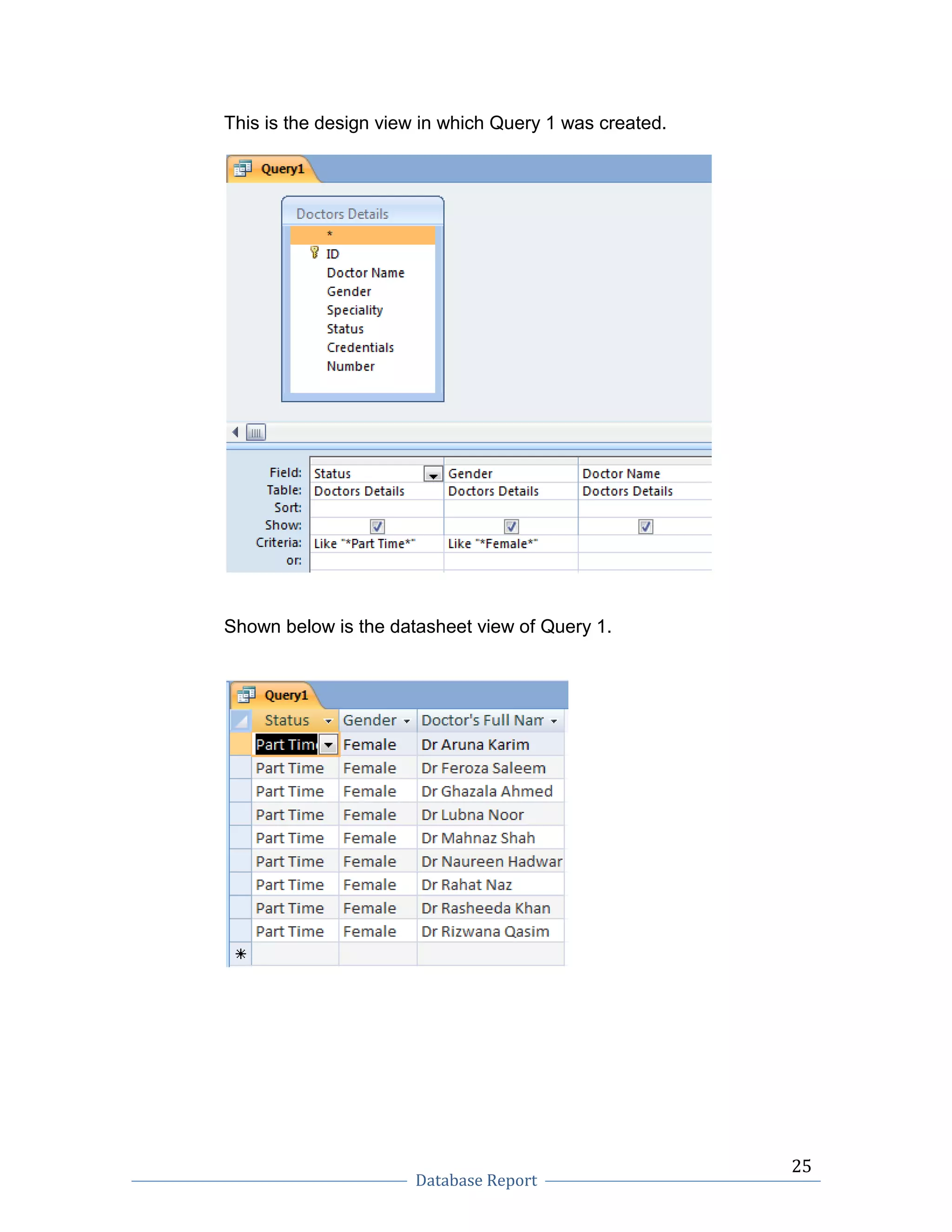Click the horizontal scrollbar thumb in design pane

(256, 432)
